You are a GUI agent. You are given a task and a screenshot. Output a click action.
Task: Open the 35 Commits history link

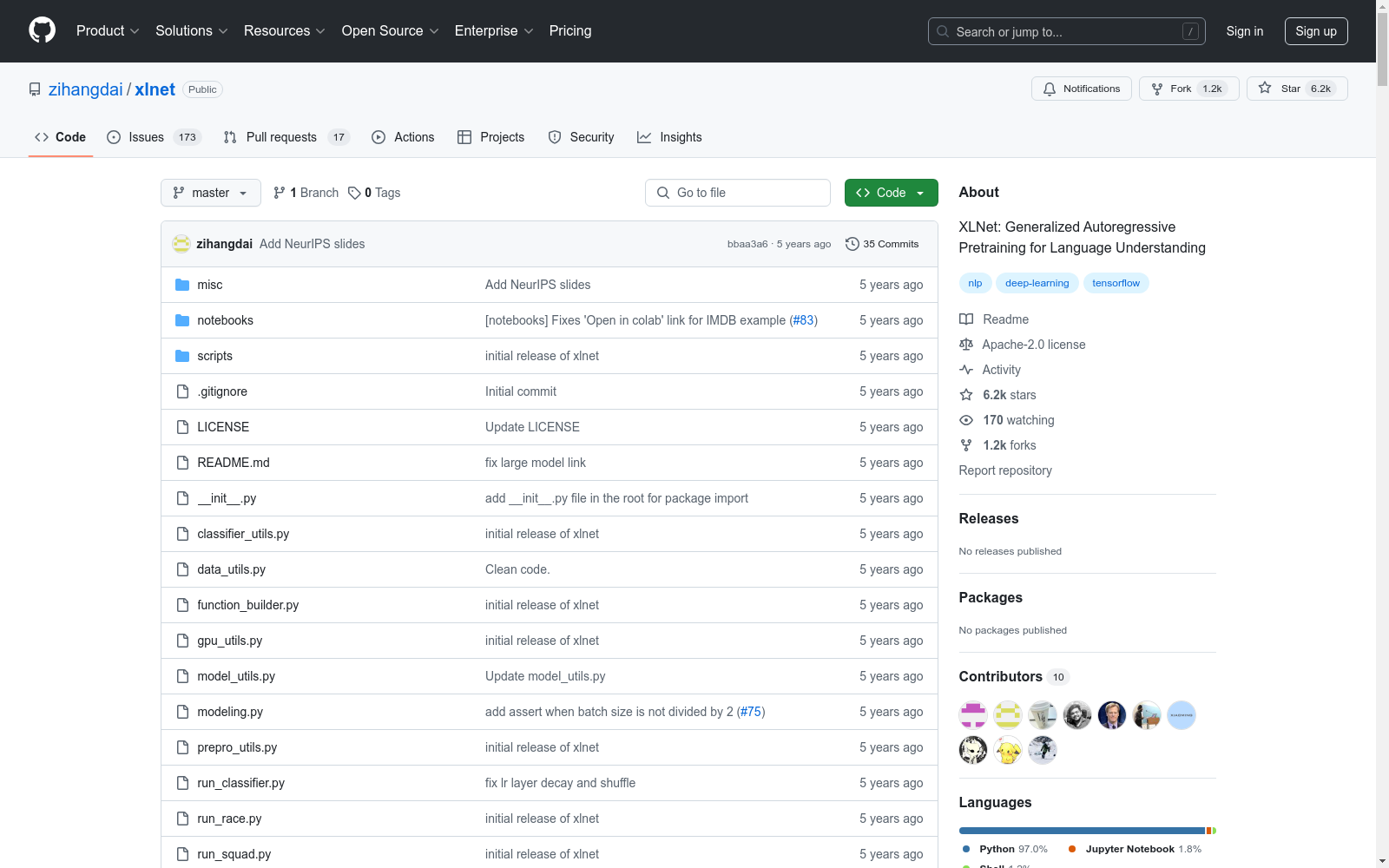click(x=882, y=244)
